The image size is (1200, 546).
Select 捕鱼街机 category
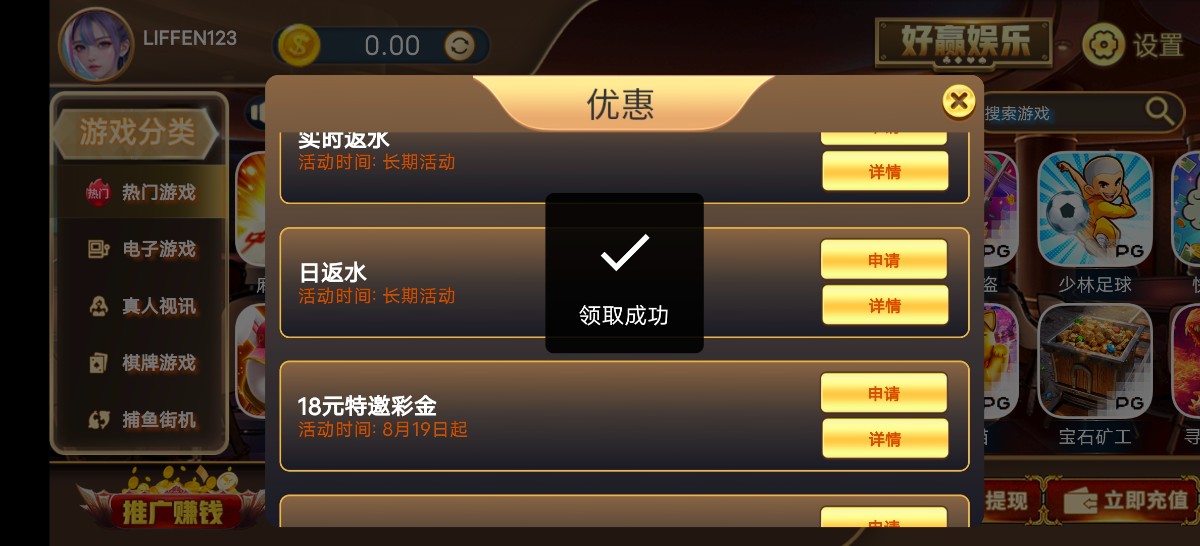click(x=141, y=420)
